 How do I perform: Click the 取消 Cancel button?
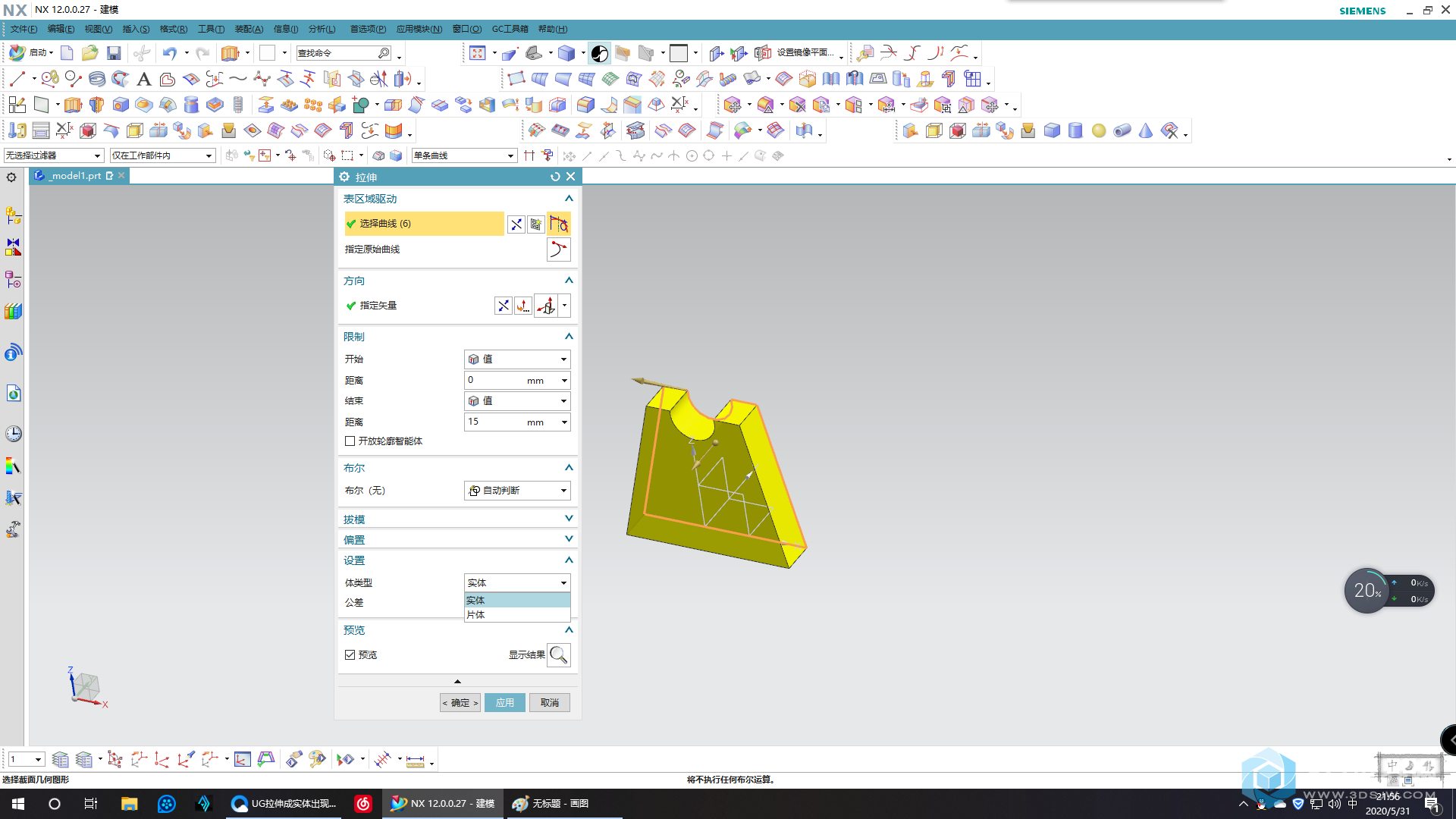click(550, 703)
